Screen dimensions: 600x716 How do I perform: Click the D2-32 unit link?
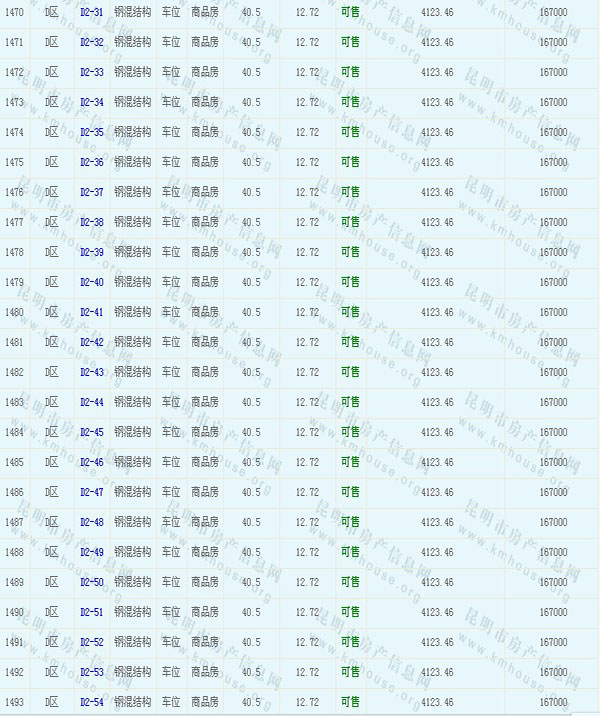pos(91,42)
